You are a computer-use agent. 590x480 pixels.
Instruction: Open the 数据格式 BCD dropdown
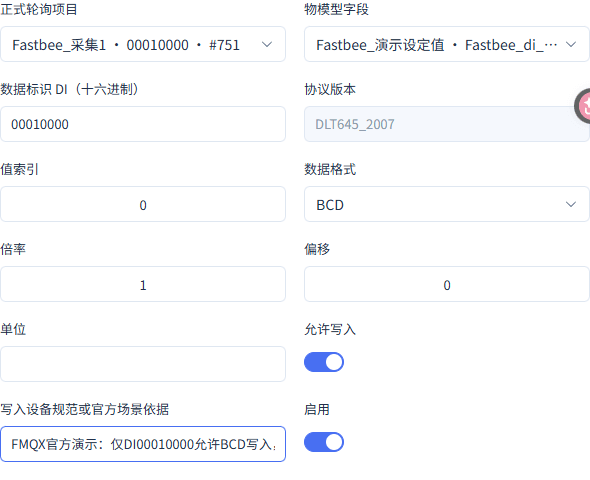point(447,204)
